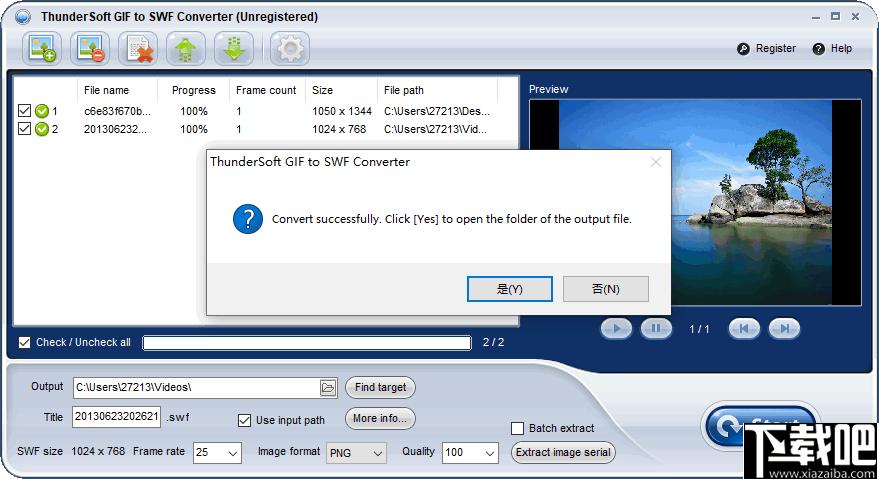Click the green status check of row 1
This screenshot has width=879, height=479.
pyautogui.click(x=41, y=111)
